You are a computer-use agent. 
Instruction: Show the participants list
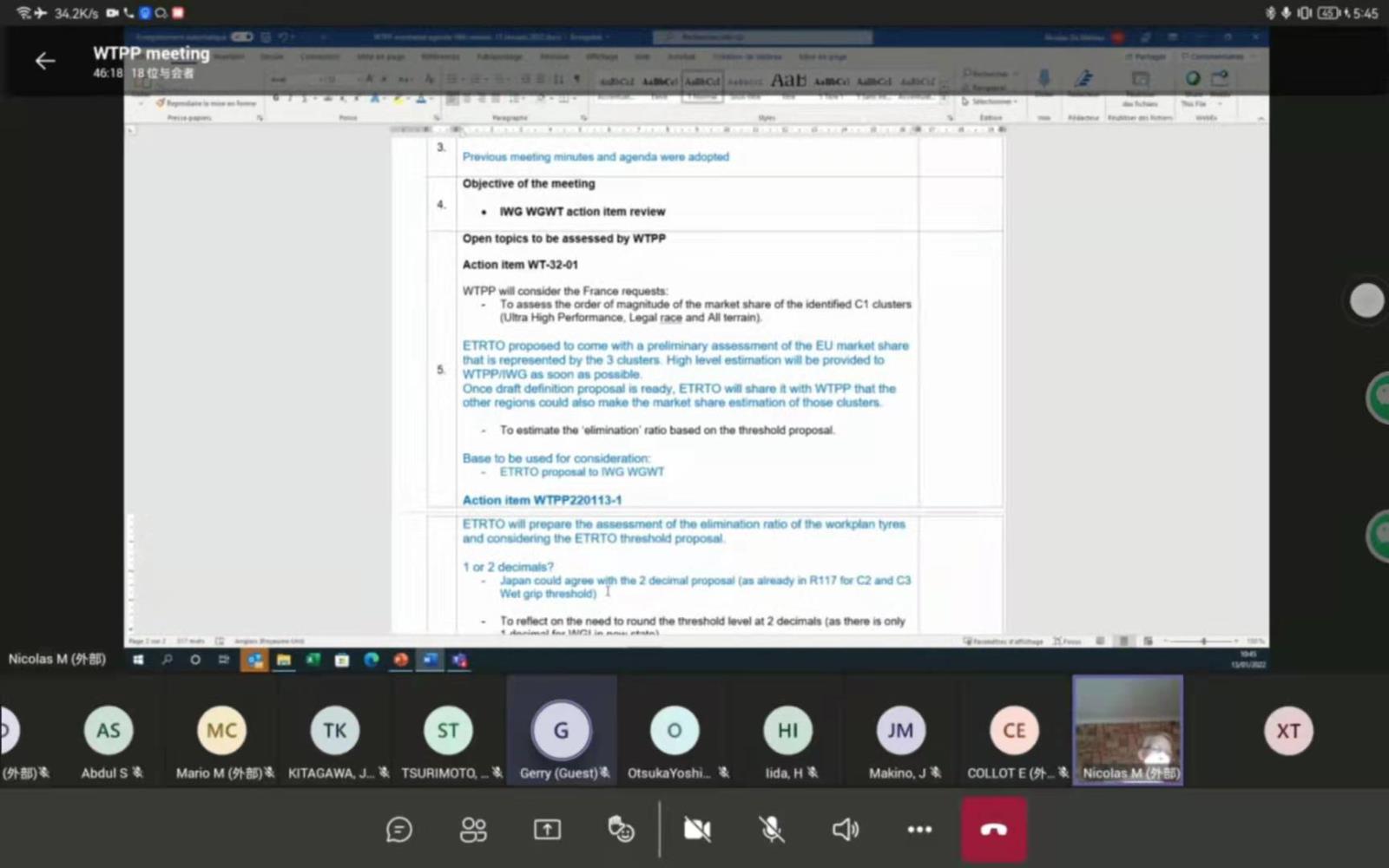click(x=473, y=830)
